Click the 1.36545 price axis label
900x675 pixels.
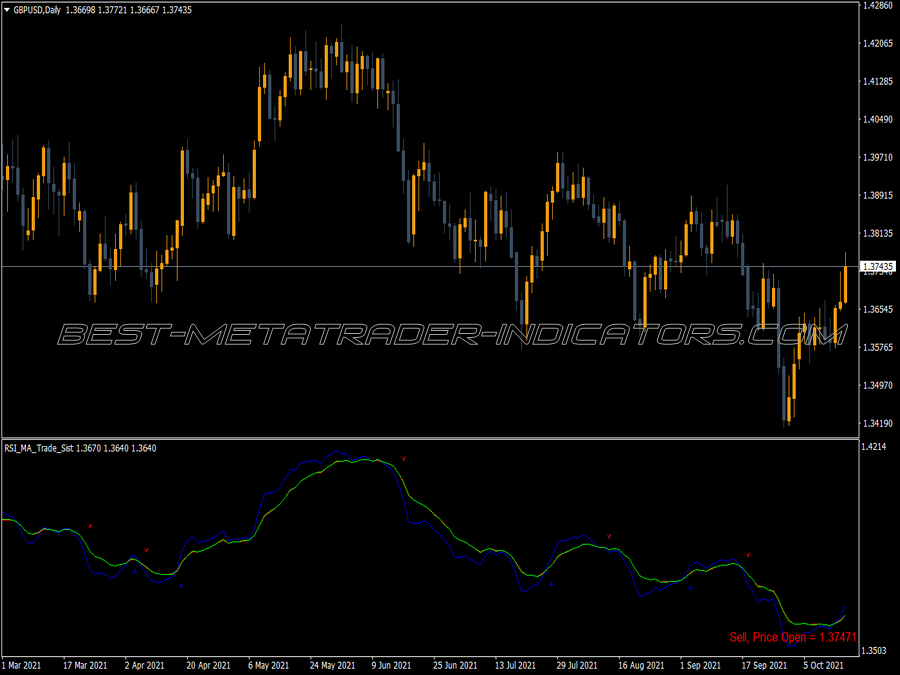click(x=878, y=309)
